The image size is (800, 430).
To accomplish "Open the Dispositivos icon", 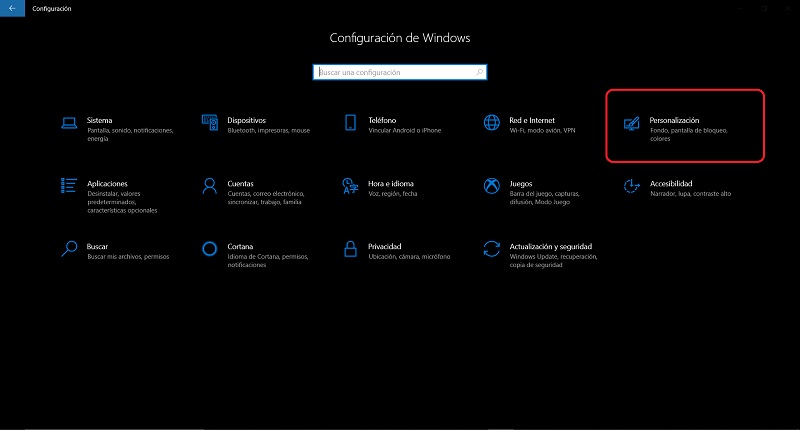I will [210, 123].
